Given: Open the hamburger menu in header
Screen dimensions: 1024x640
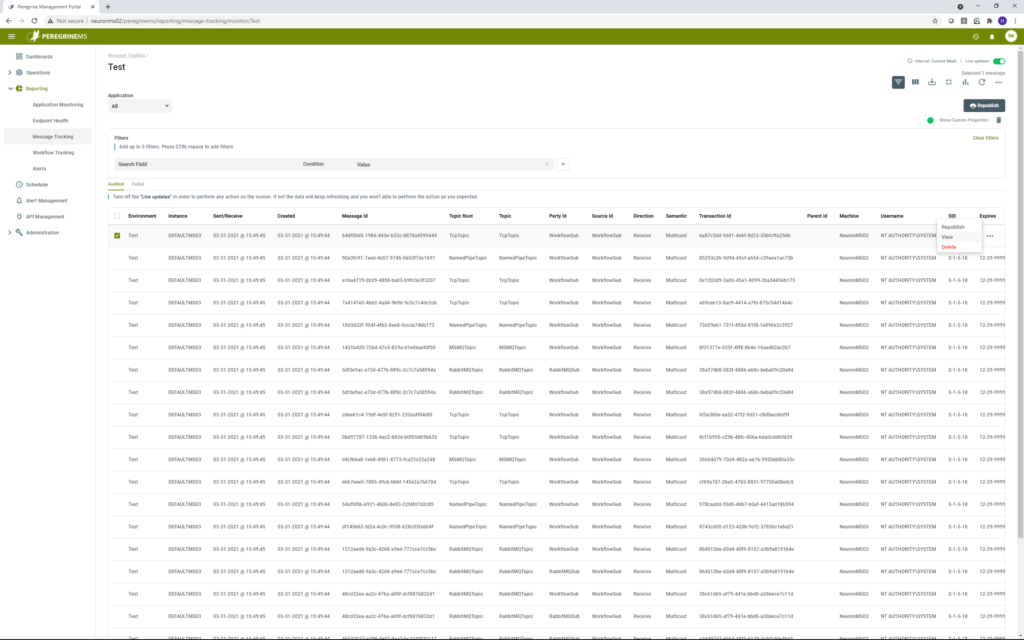Looking at the screenshot, I should tap(11, 36).
